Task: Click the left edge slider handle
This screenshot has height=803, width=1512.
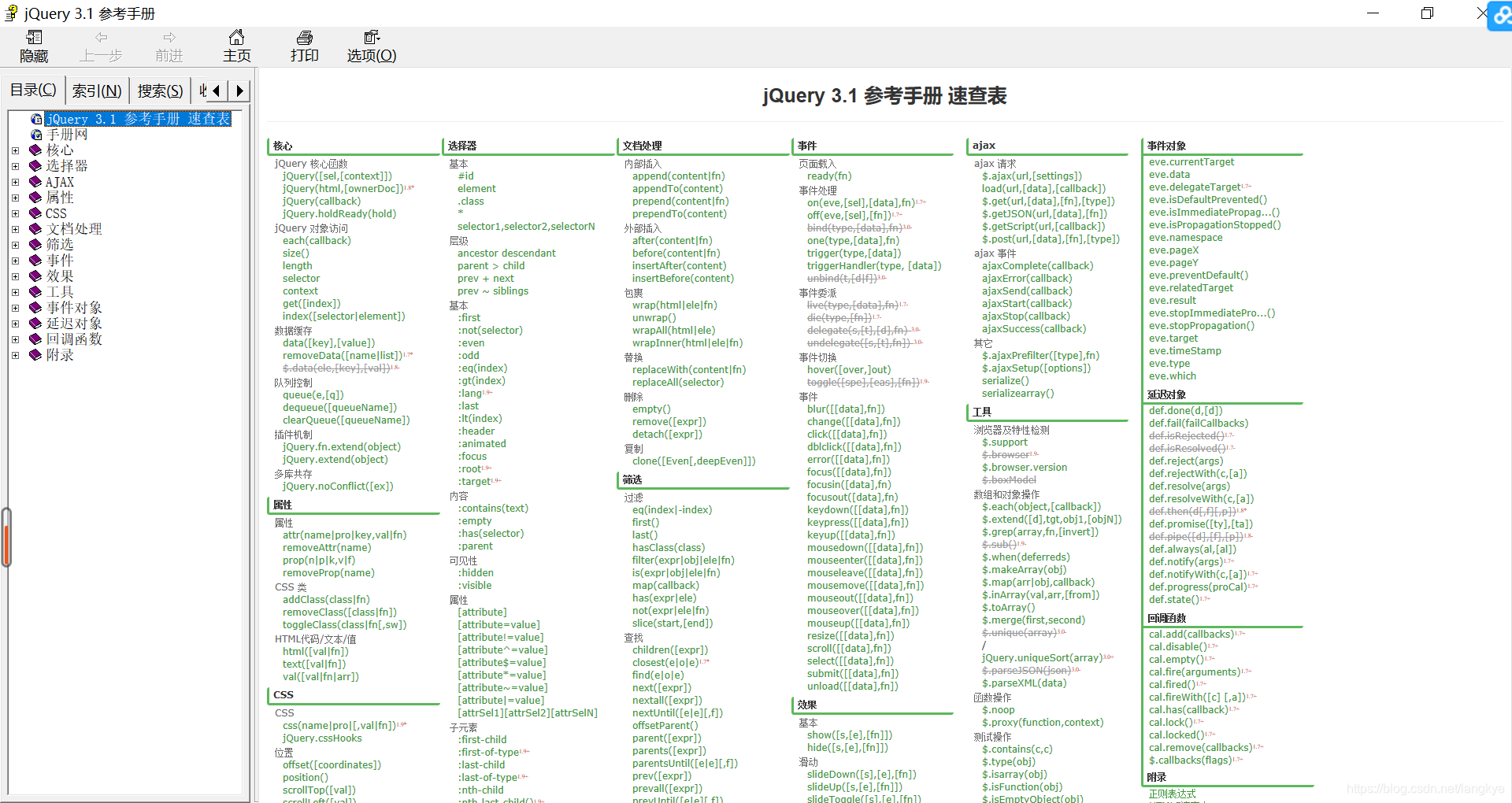Action: (6, 538)
